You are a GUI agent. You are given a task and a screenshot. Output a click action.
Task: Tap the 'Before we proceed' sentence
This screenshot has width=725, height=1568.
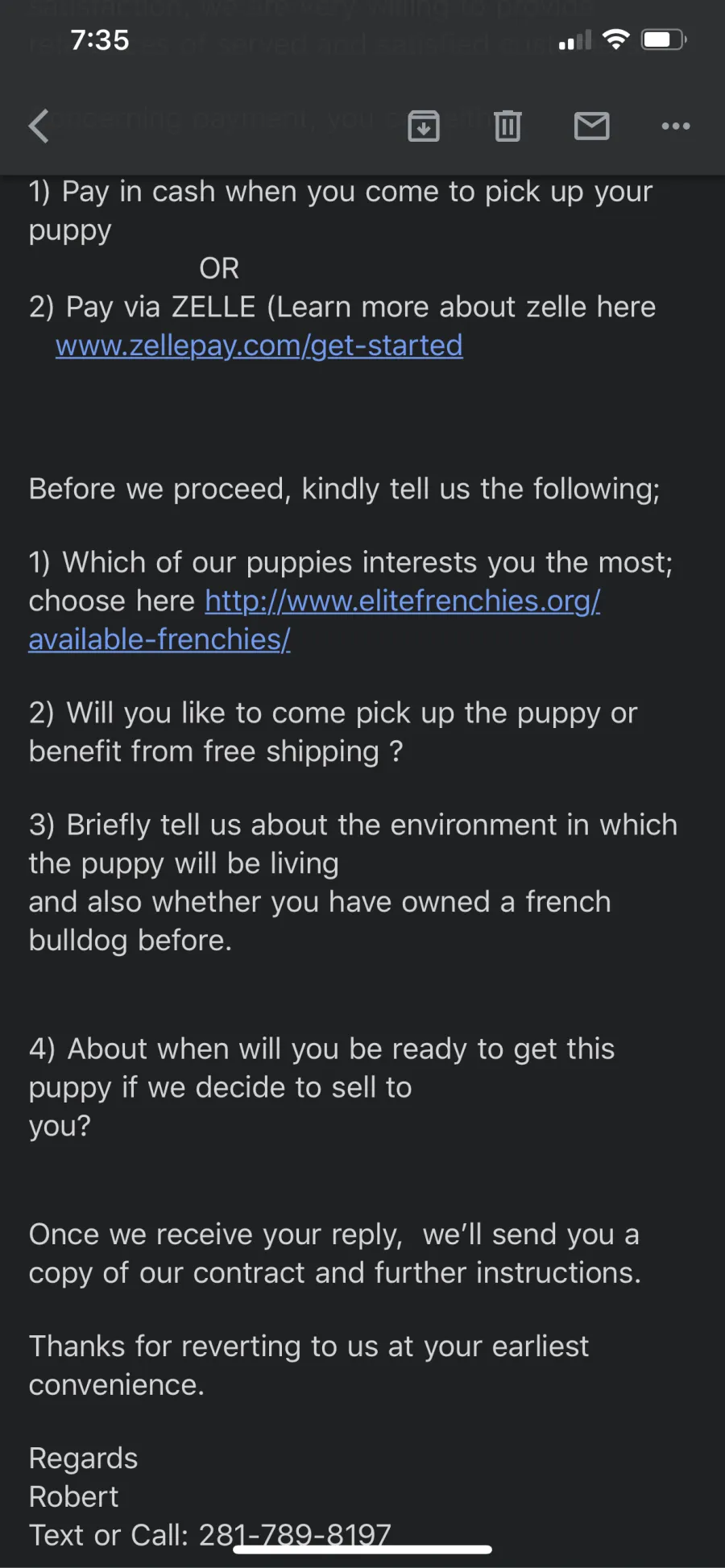pyautogui.click(x=345, y=489)
